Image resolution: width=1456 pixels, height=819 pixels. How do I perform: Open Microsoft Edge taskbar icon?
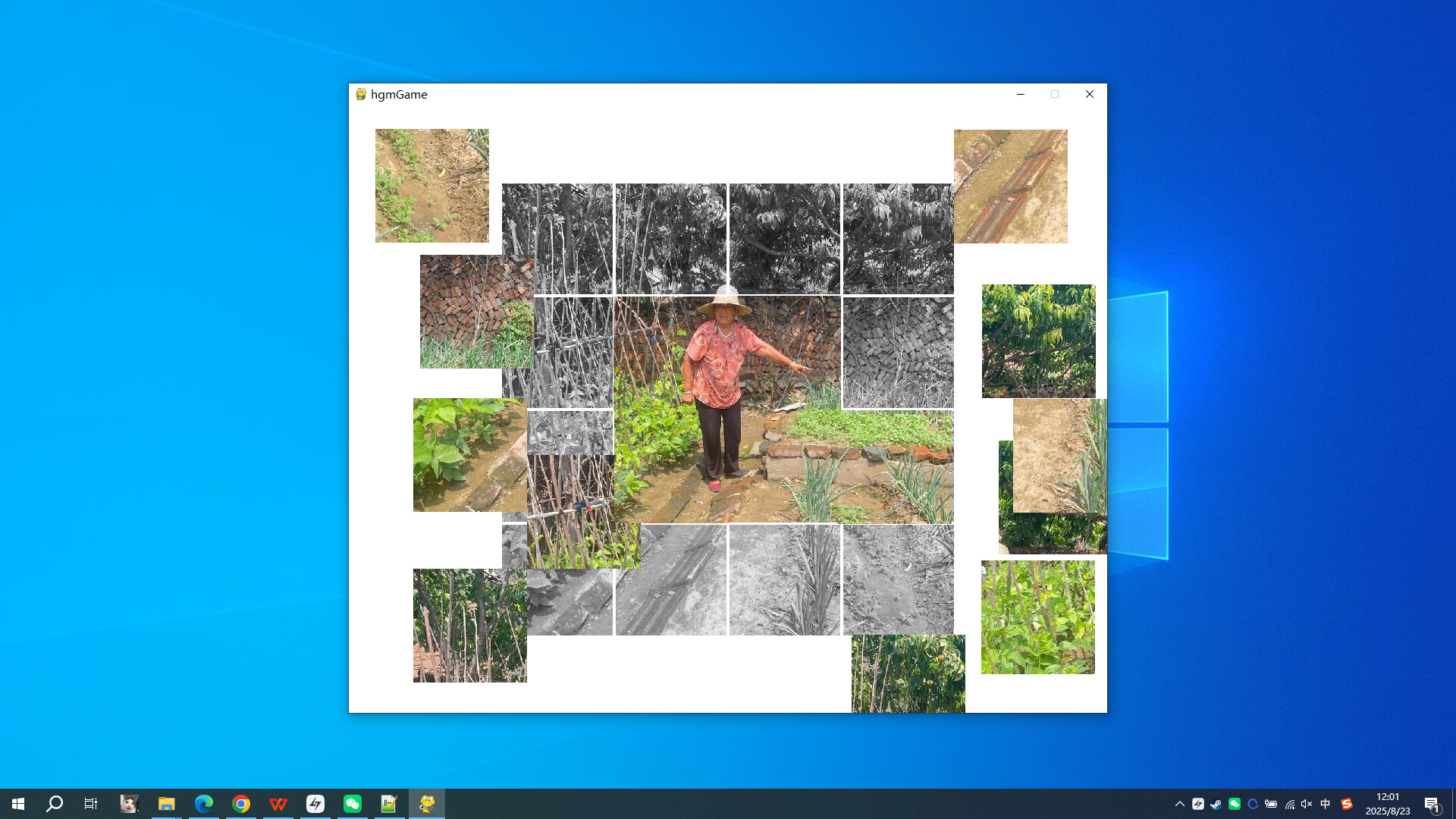(203, 804)
